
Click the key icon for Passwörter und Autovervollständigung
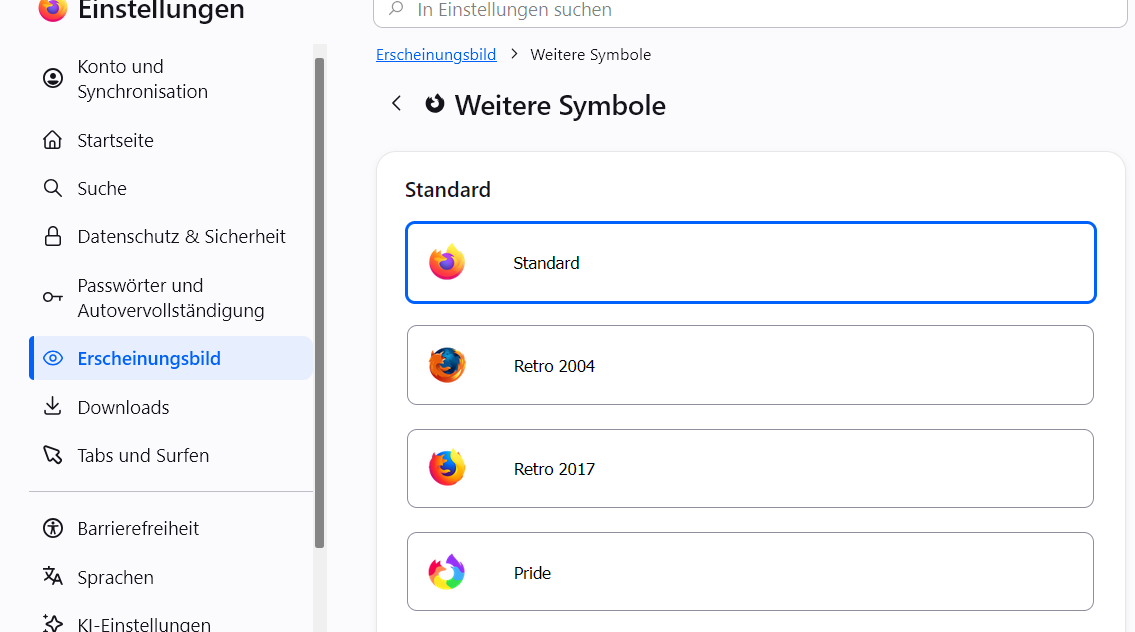tap(53, 297)
